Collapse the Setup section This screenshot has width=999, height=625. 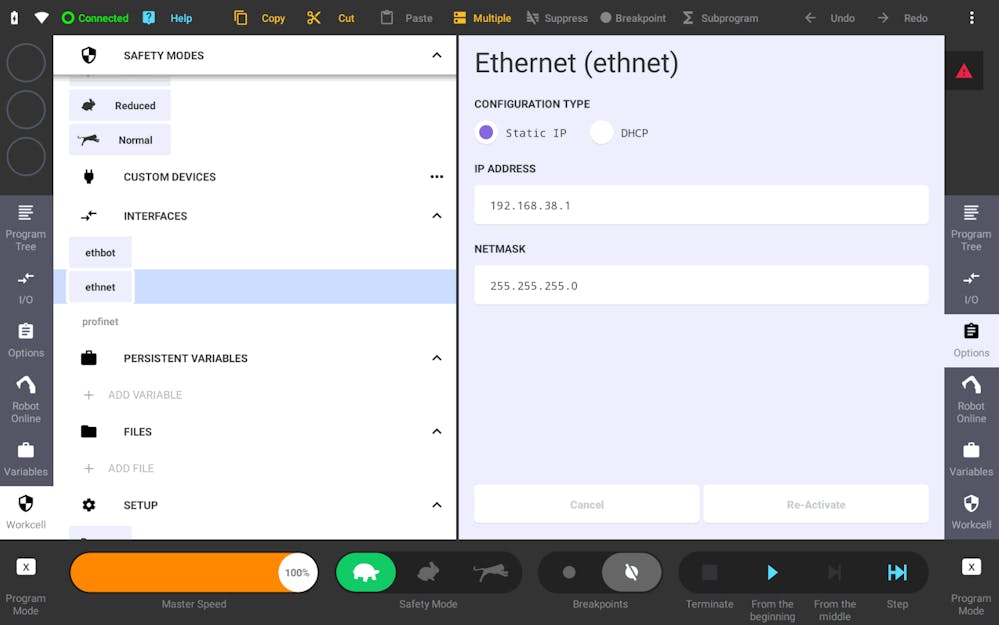pos(436,505)
